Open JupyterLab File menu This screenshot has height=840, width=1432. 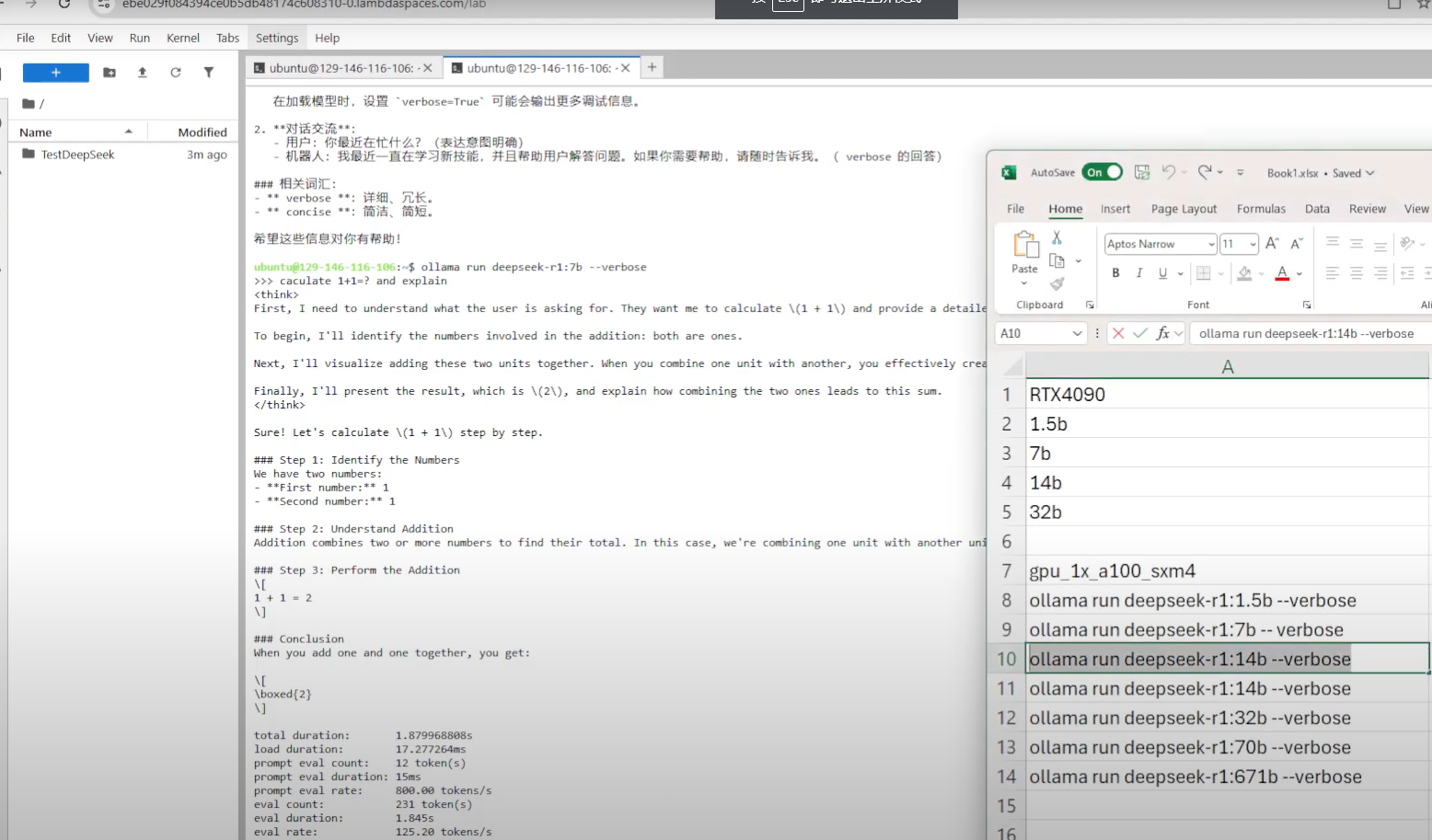point(26,38)
